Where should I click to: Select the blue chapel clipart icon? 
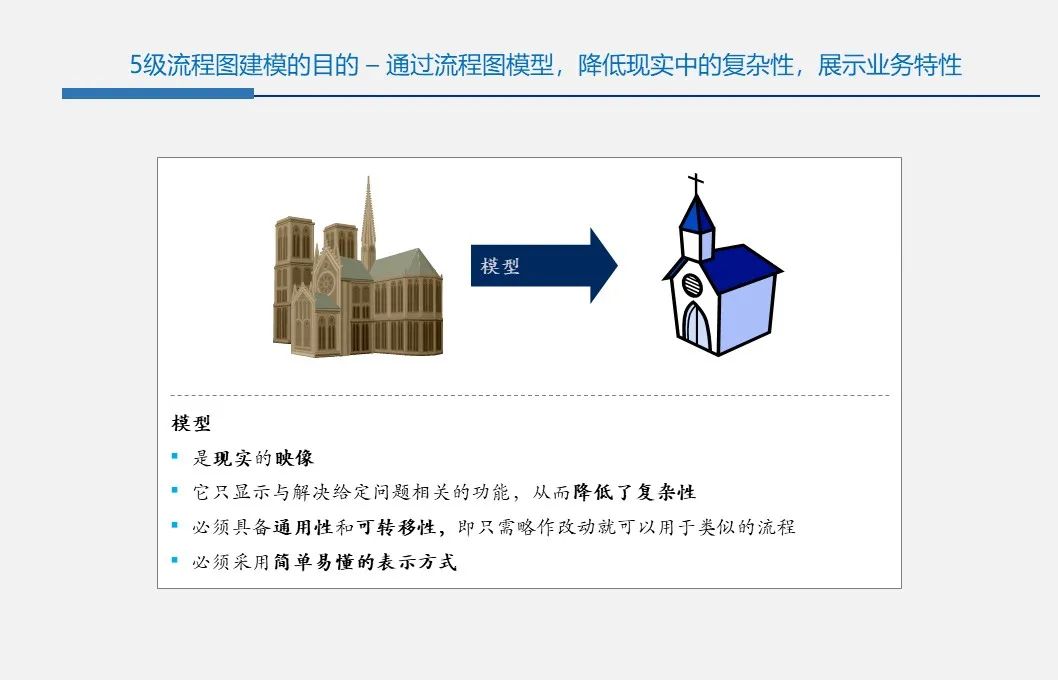pos(722,264)
